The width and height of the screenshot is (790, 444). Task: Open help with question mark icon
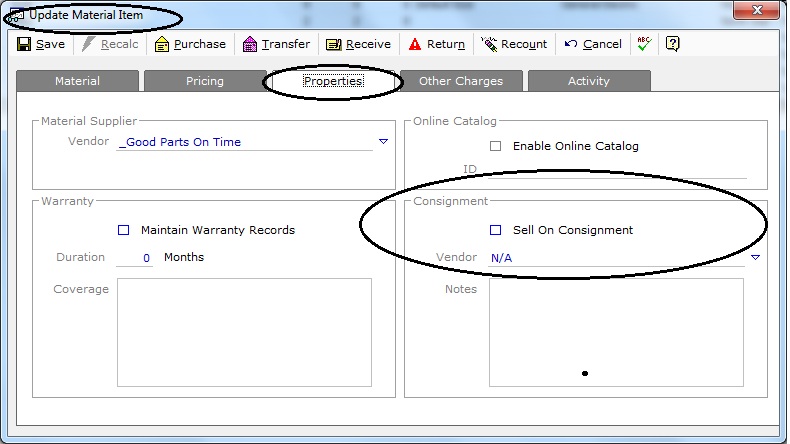[672, 44]
